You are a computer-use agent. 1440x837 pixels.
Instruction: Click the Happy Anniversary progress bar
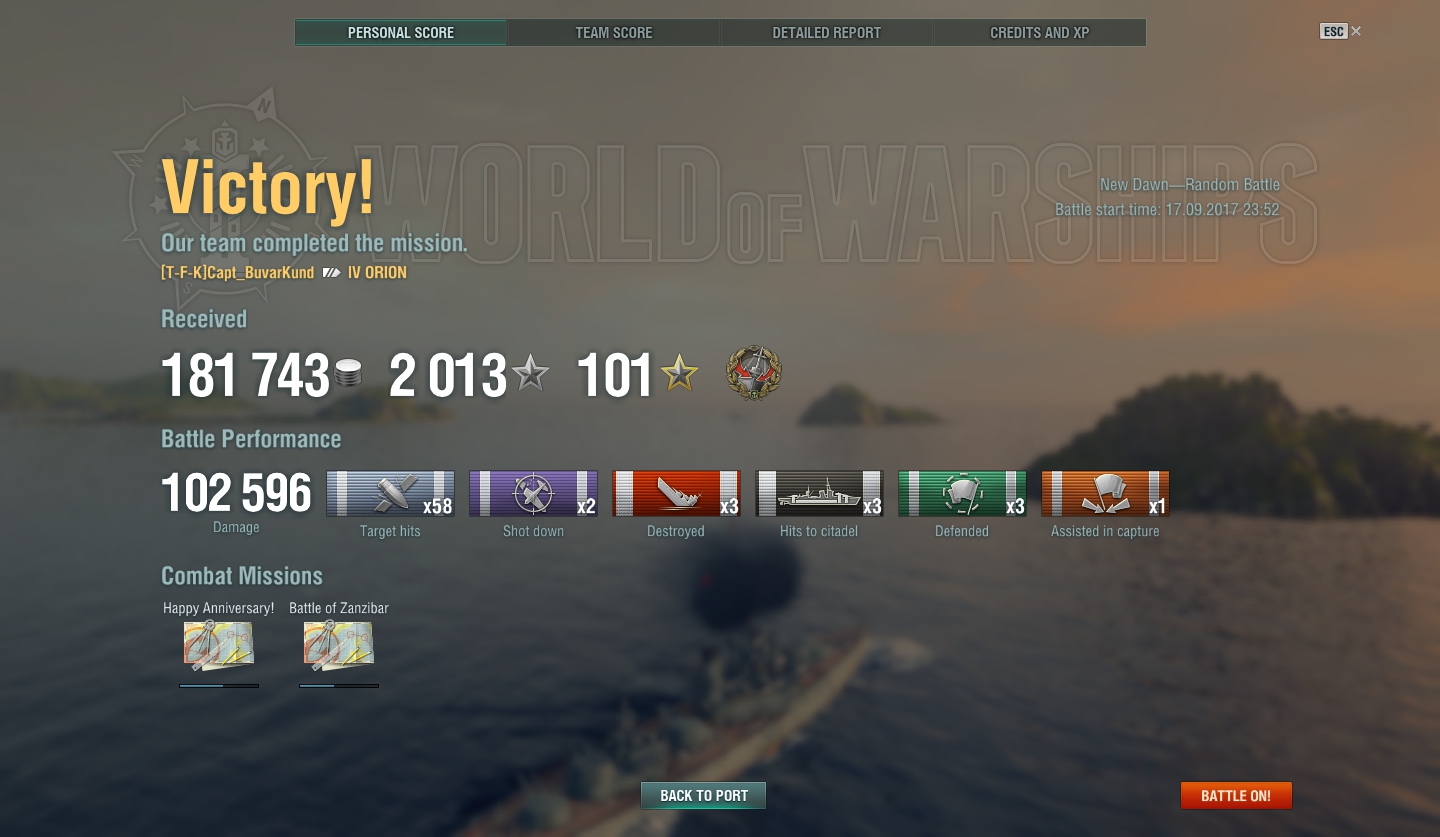point(219,686)
